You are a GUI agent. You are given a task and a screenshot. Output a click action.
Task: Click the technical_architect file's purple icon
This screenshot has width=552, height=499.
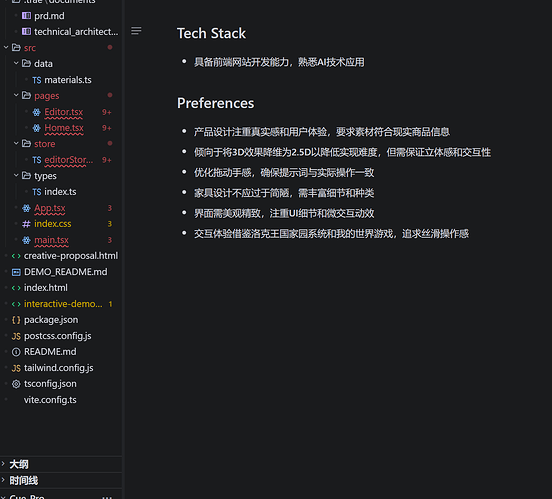26,32
